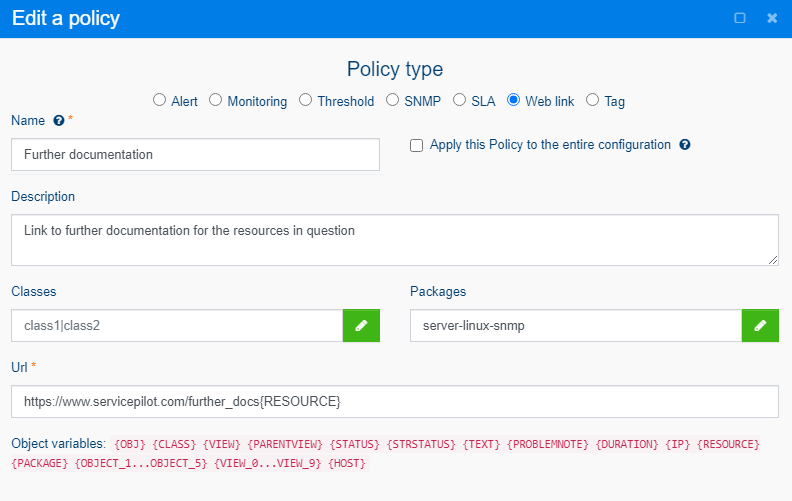Edit Classes with the green pencil button
Image resolution: width=792 pixels, height=501 pixels.
pyautogui.click(x=361, y=326)
